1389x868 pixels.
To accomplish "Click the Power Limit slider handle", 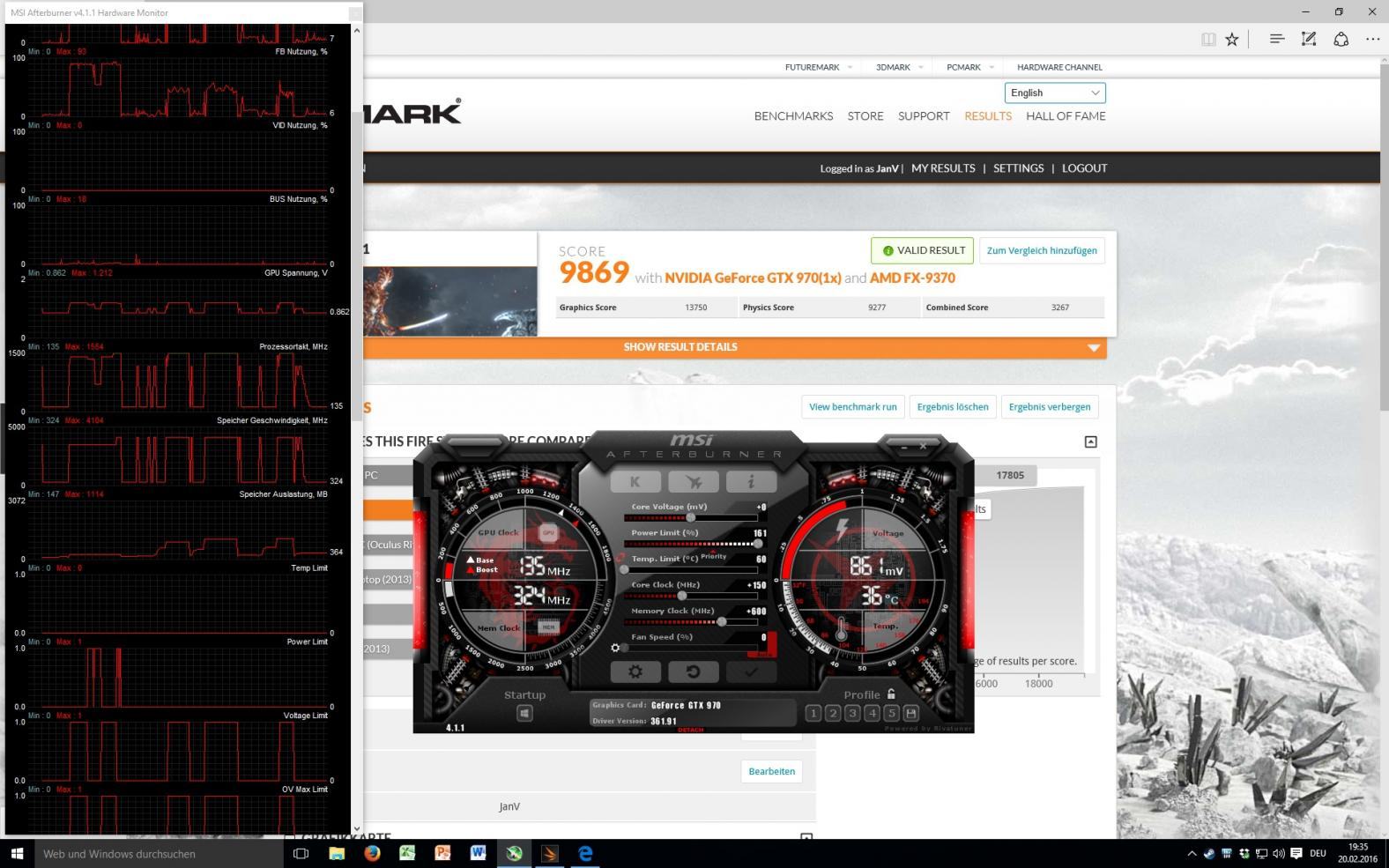I will coord(758,544).
